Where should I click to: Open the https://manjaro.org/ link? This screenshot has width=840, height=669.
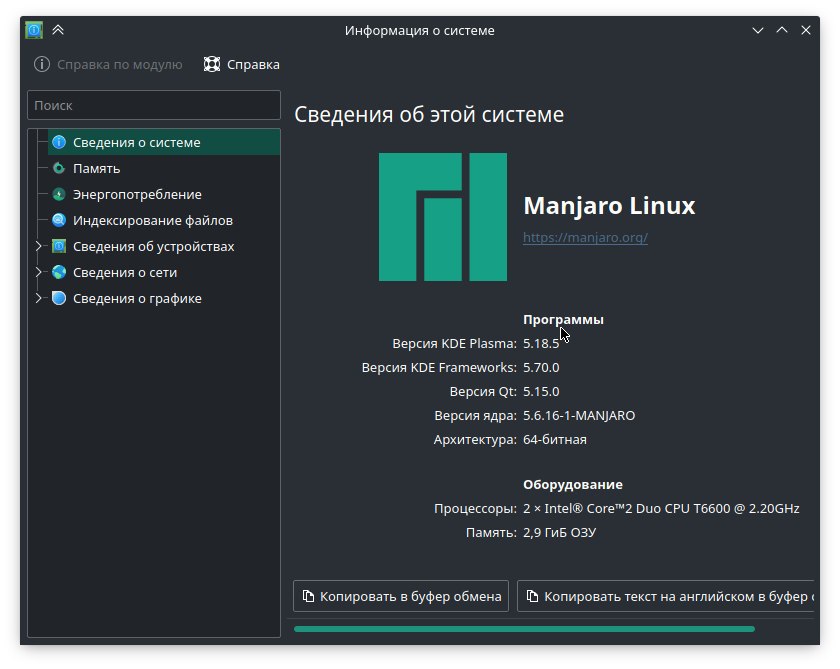tap(585, 237)
